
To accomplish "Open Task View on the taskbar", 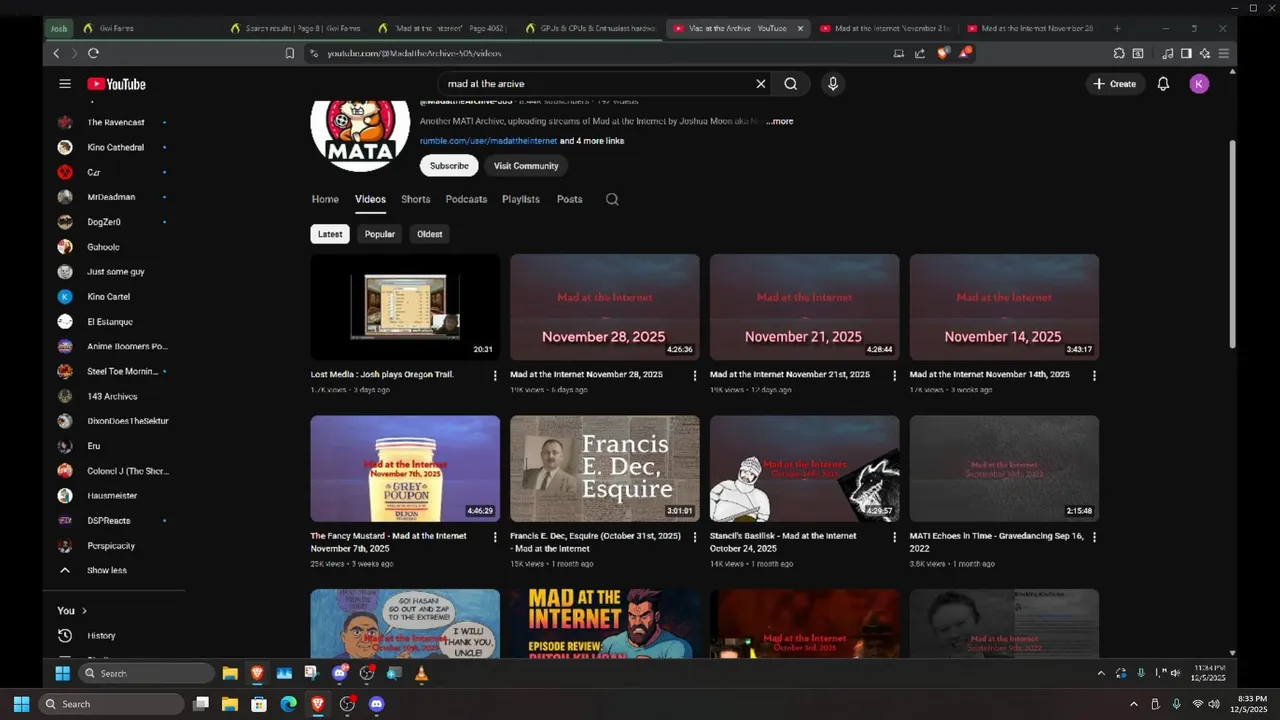I will tap(201, 704).
